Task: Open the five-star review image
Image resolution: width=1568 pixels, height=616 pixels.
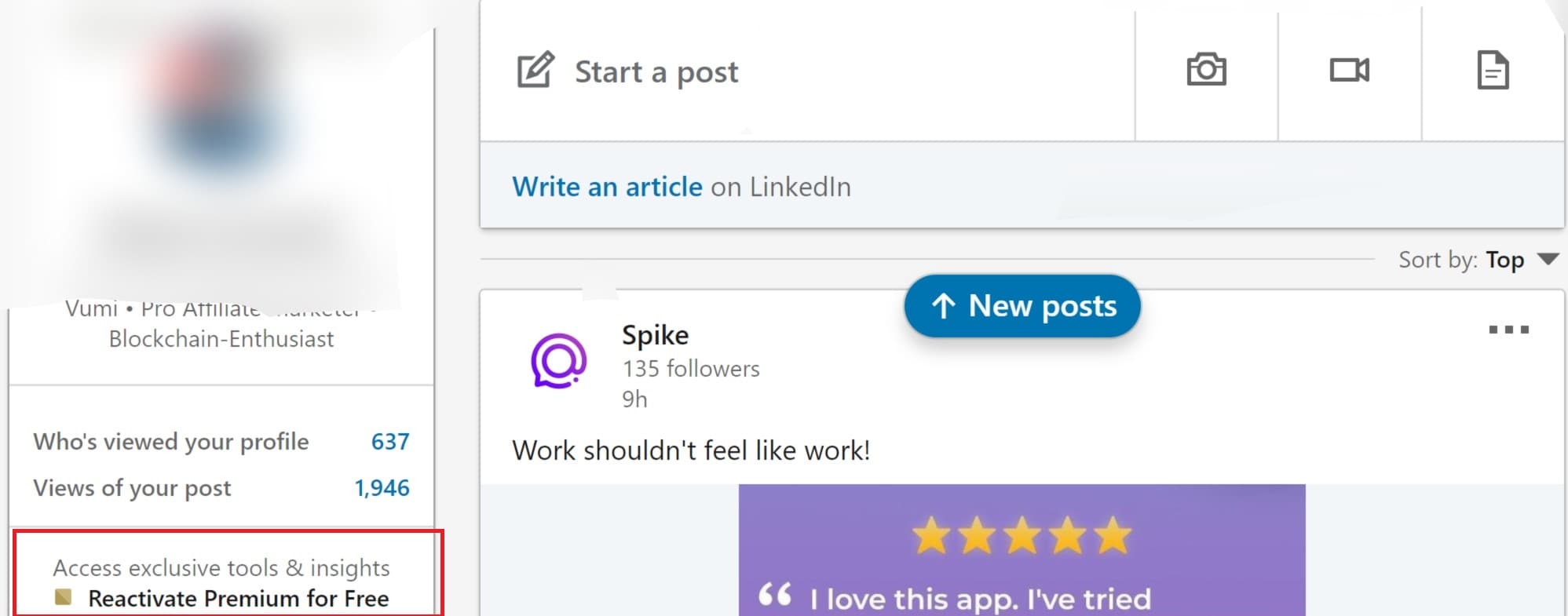Action: click(1022, 550)
